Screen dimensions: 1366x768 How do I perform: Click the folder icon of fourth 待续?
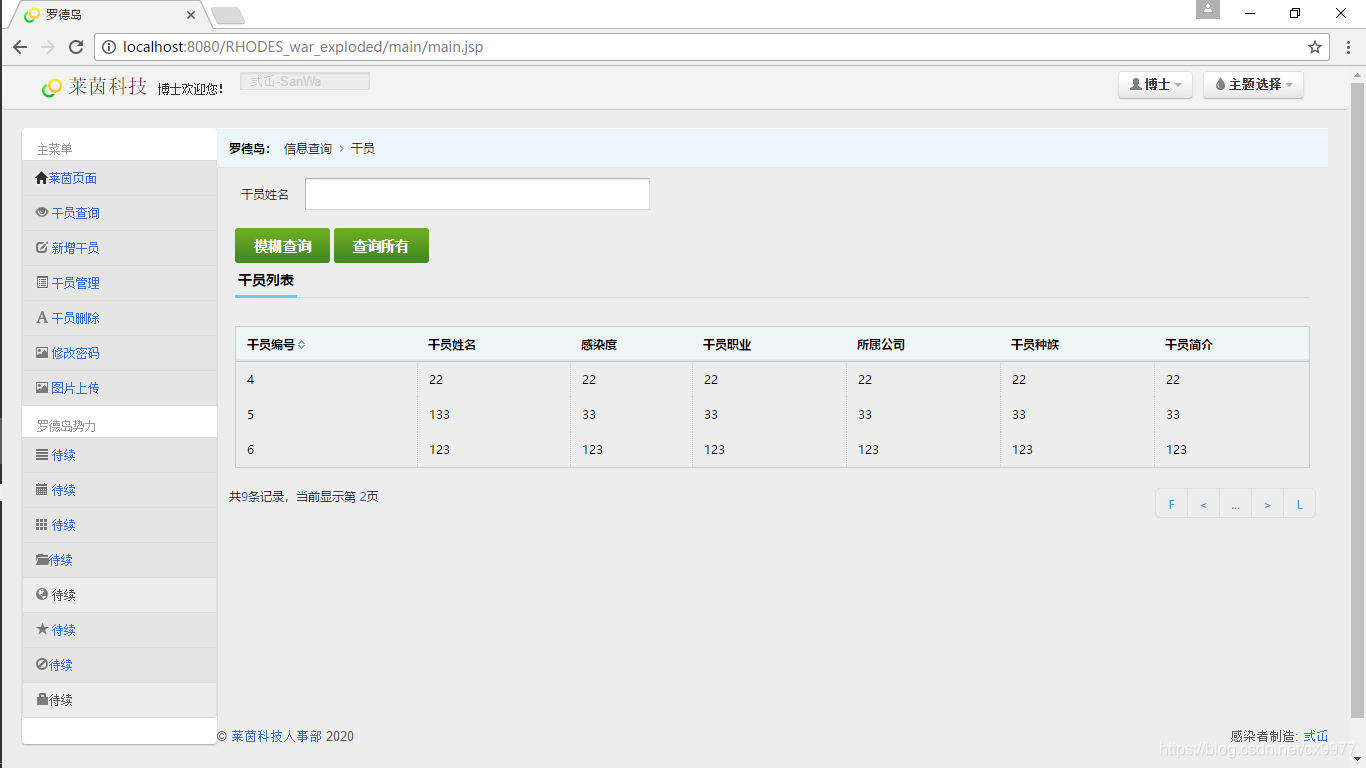click(42, 559)
